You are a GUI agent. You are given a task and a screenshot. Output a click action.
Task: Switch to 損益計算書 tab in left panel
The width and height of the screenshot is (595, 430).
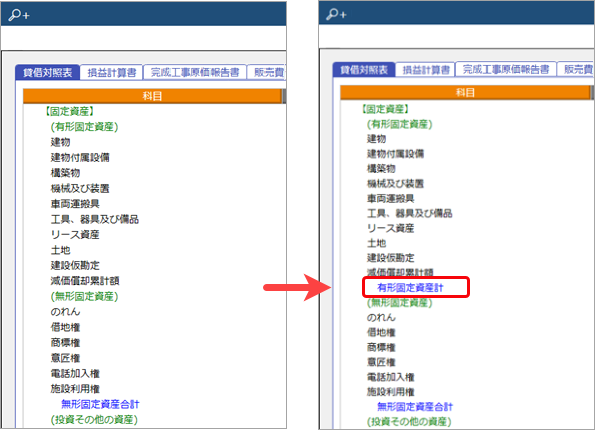pos(112,72)
